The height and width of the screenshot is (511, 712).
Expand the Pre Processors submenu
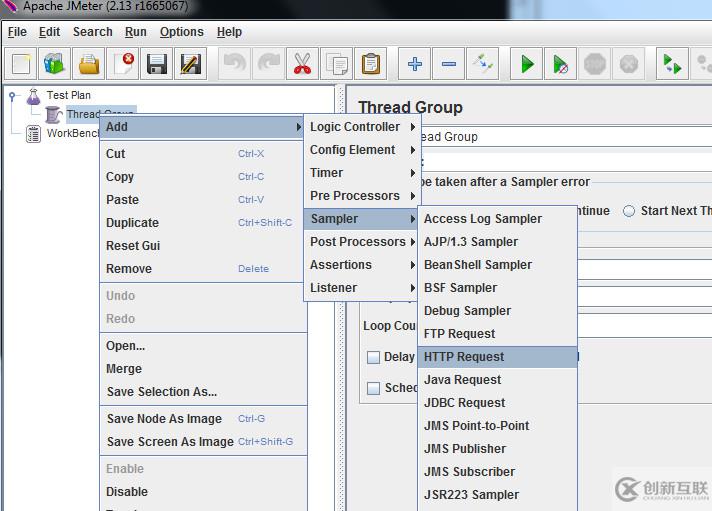pyautogui.click(x=363, y=196)
